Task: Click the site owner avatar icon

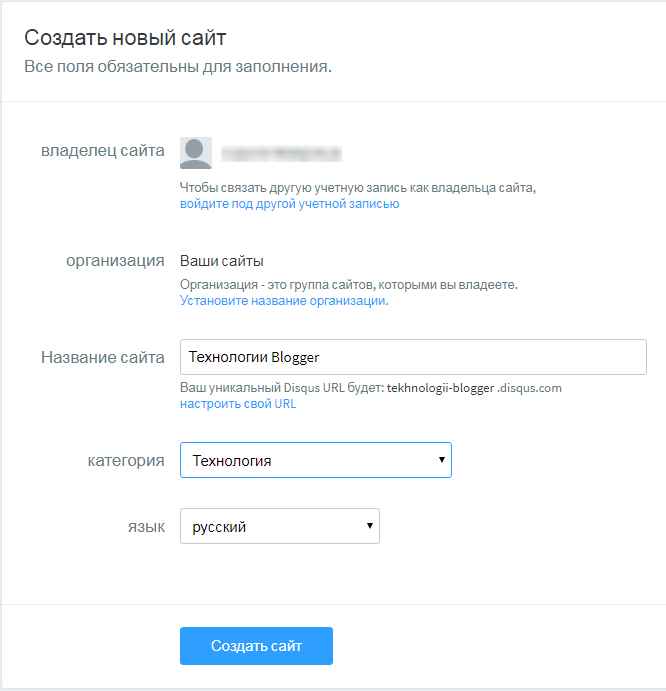Action: 196,152
